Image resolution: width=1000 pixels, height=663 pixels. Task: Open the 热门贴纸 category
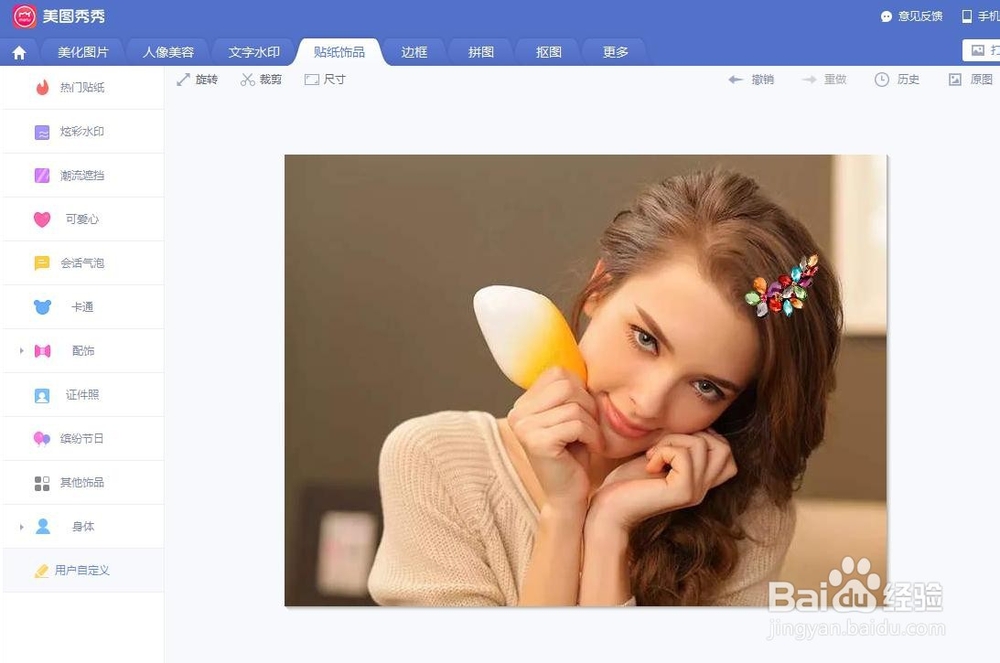point(83,87)
